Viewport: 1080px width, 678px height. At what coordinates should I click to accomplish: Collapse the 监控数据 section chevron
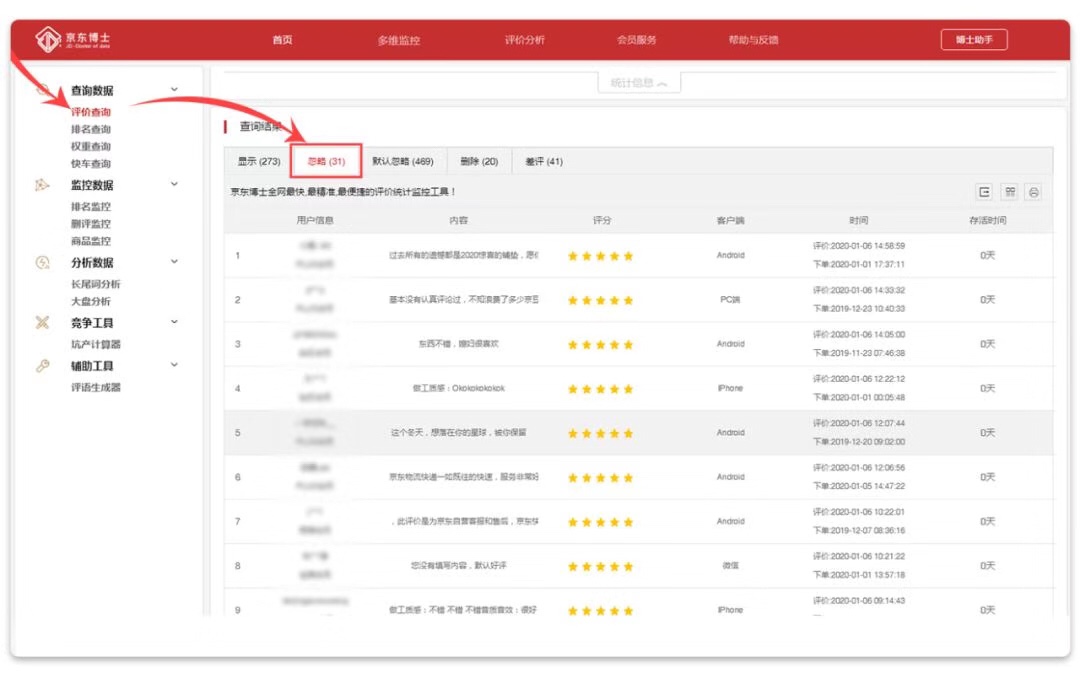[174, 185]
